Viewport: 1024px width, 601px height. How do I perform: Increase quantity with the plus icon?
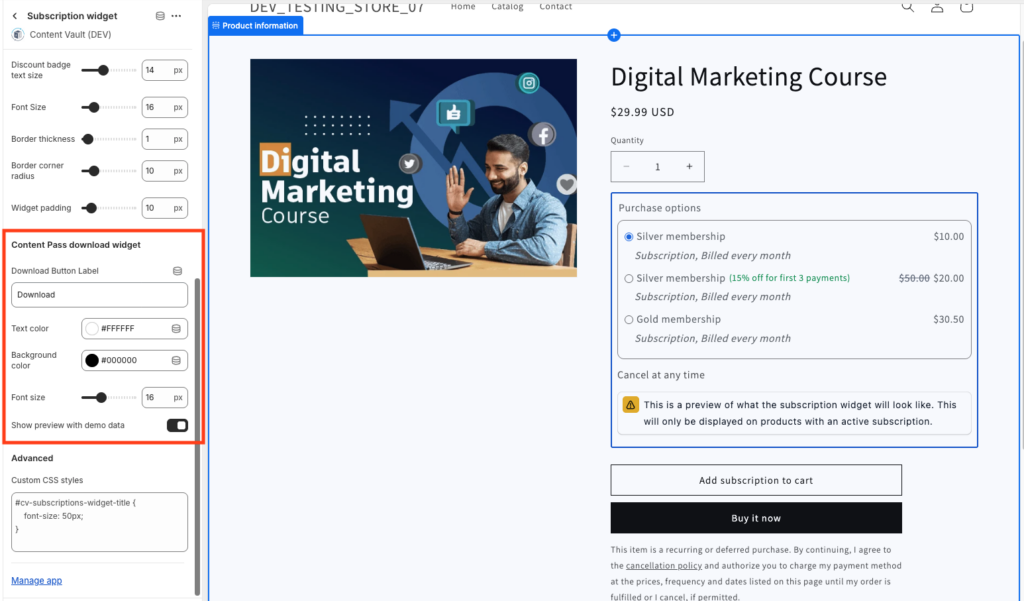689,167
